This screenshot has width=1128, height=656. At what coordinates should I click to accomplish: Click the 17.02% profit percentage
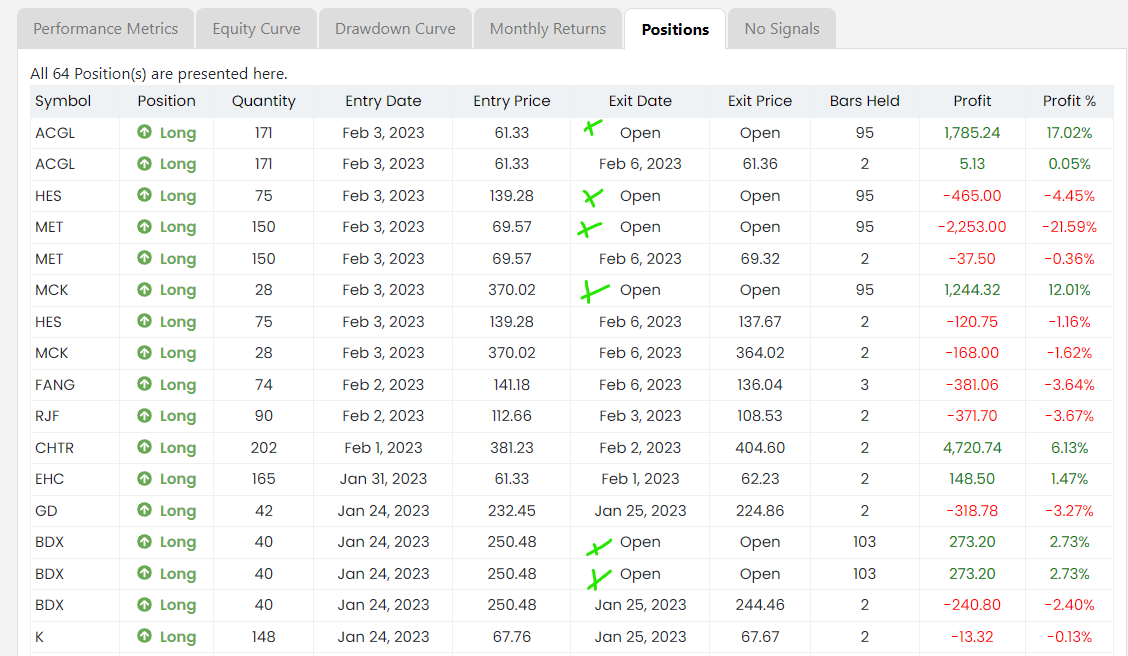pos(1069,133)
